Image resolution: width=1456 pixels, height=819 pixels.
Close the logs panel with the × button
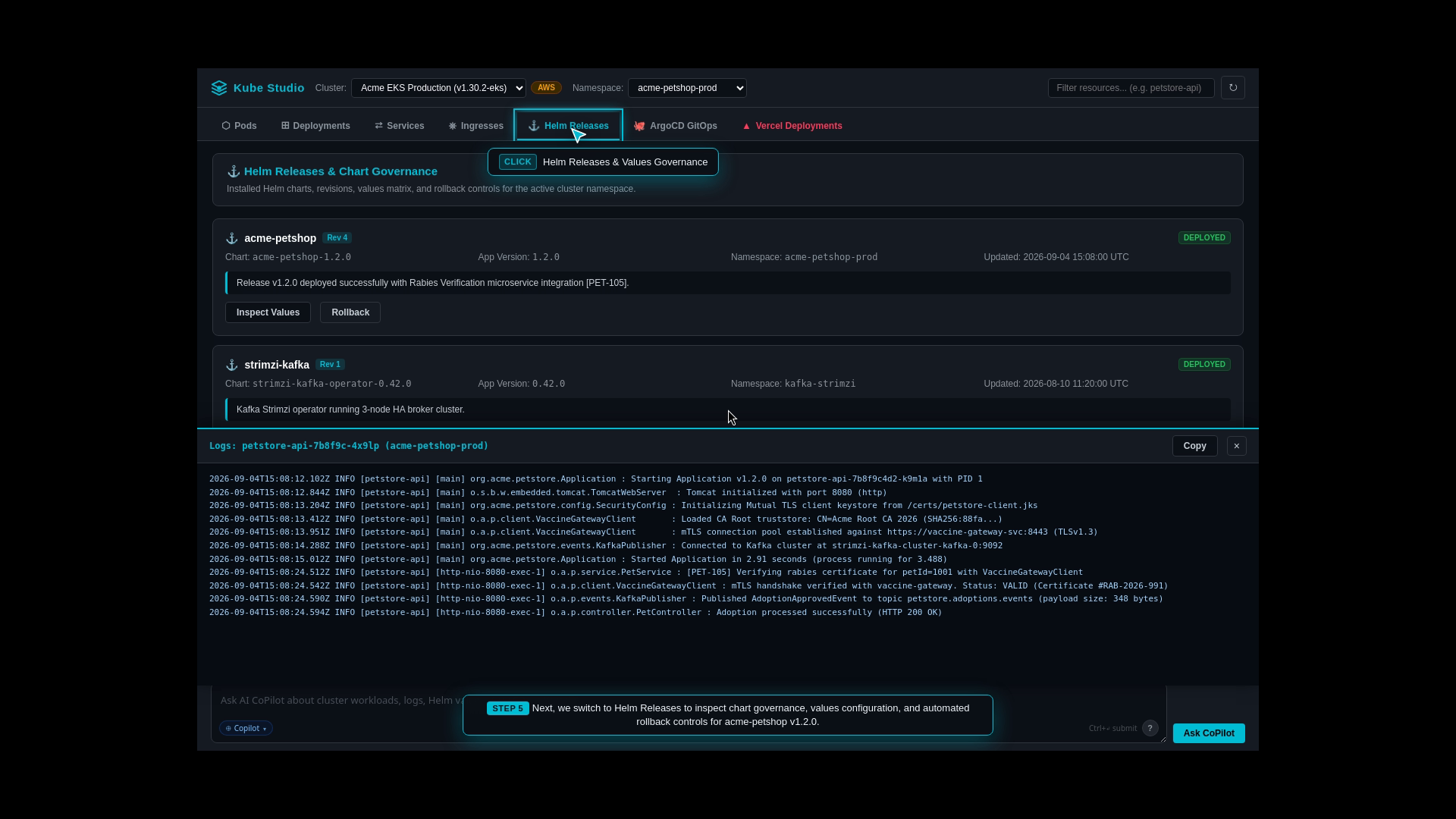point(1237,446)
